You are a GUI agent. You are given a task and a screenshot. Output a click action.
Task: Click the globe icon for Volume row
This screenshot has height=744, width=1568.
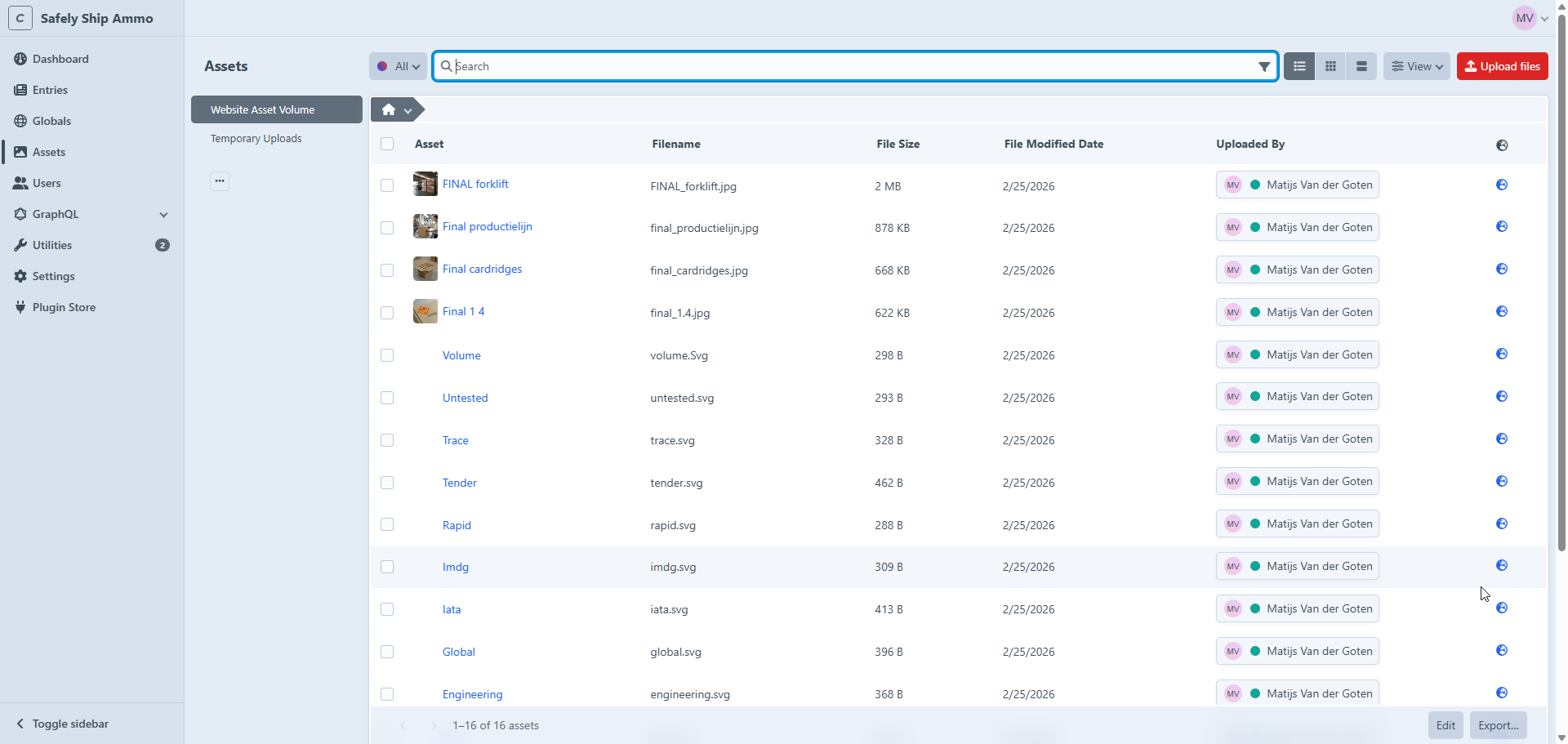click(x=1502, y=354)
